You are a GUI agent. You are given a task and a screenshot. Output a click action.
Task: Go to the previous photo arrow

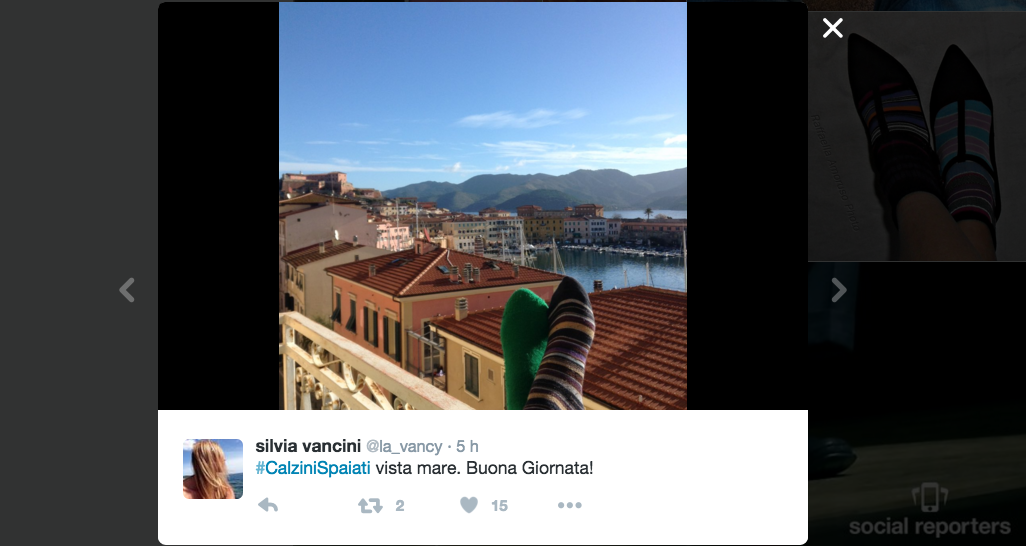[127, 290]
